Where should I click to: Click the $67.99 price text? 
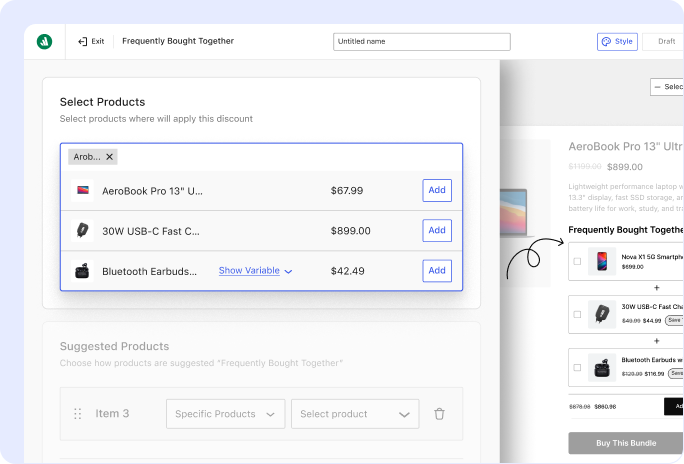(x=347, y=191)
